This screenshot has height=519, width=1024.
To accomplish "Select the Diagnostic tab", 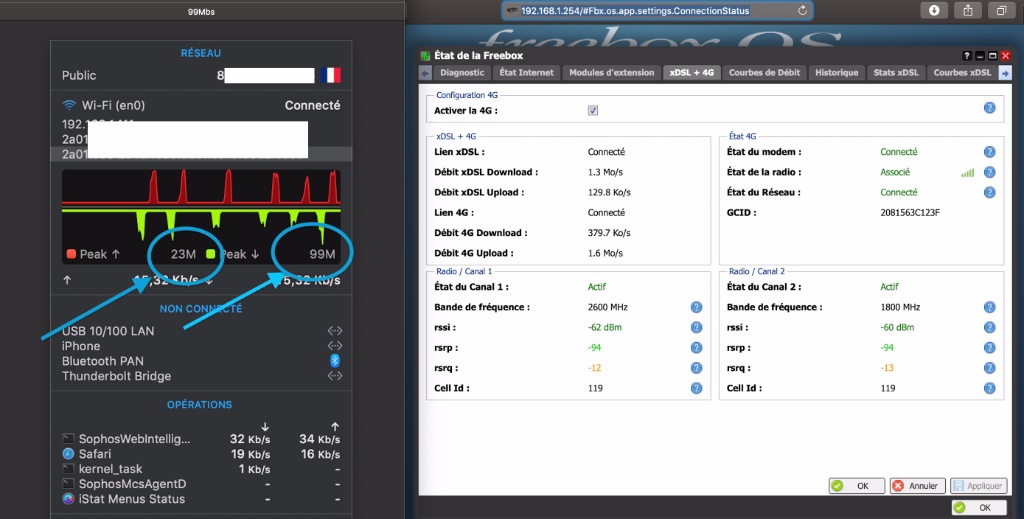I will (x=461, y=73).
